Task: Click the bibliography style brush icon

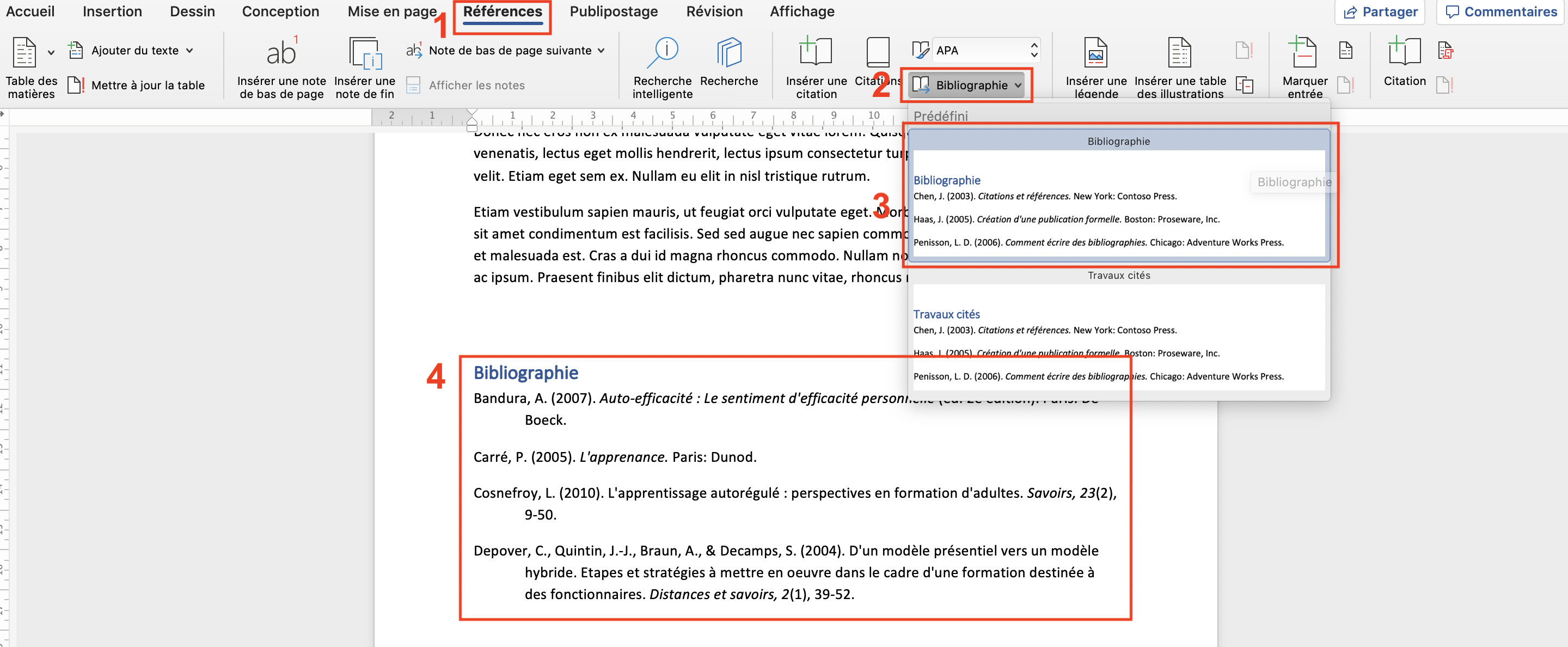Action: point(920,51)
